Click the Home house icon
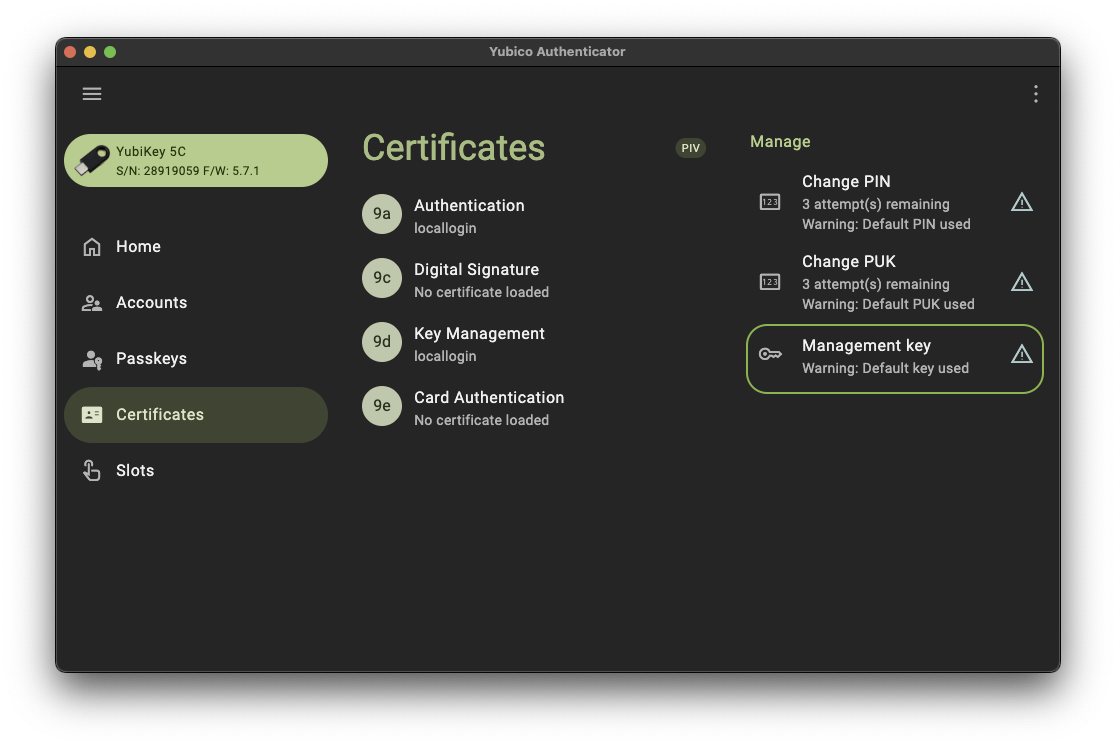The height and width of the screenshot is (746, 1116). coord(92,247)
